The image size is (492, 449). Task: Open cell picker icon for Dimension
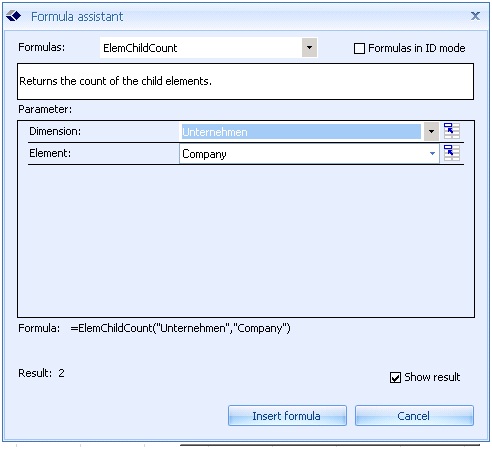point(452,131)
